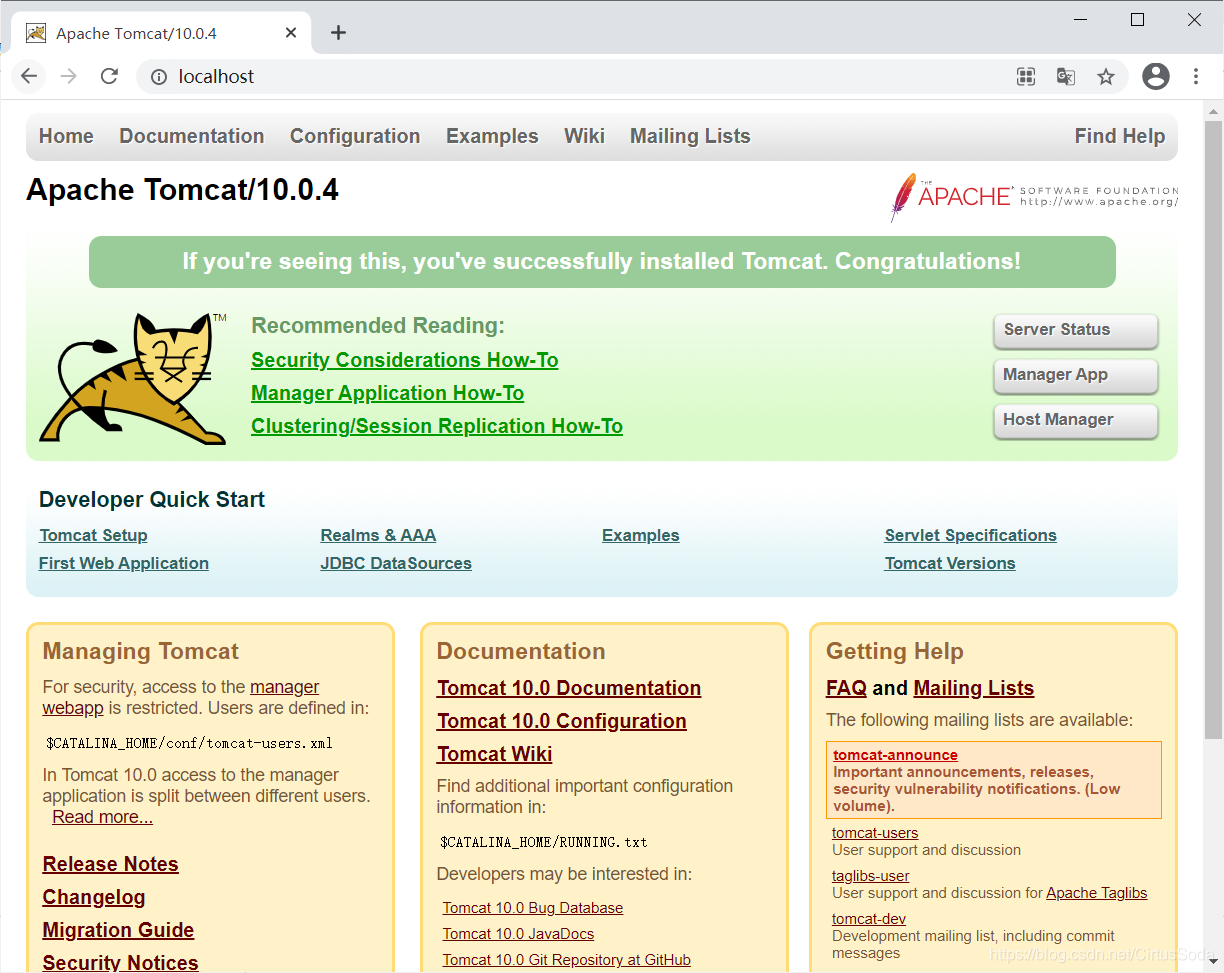Image resolution: width=1224 pixels, height=973 pixels.
Task: Open Examples link under Developer Quick Start
Action: pyautogui.click(x=641, y=535)
